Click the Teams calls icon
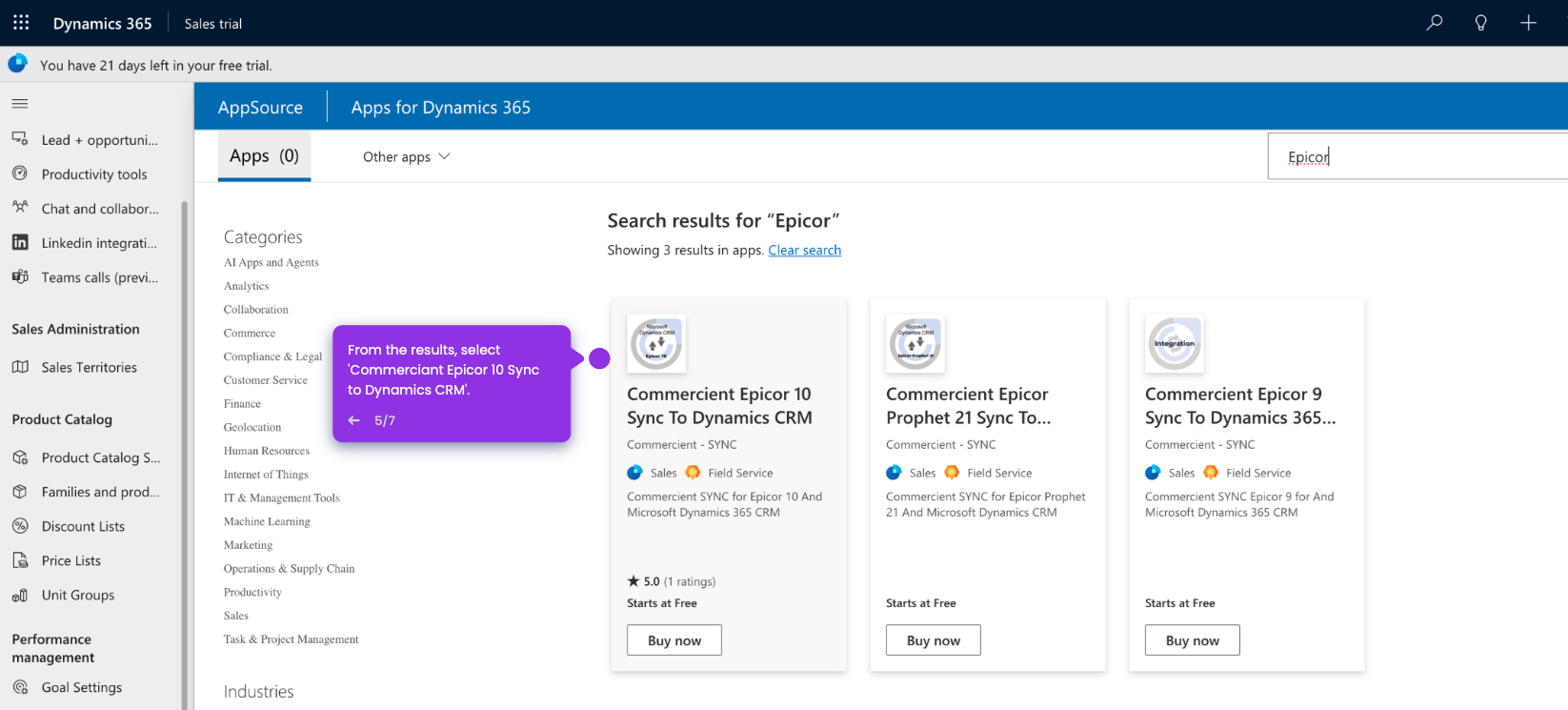Screen dimensions: 1568x710 click(x=20, y=276)
